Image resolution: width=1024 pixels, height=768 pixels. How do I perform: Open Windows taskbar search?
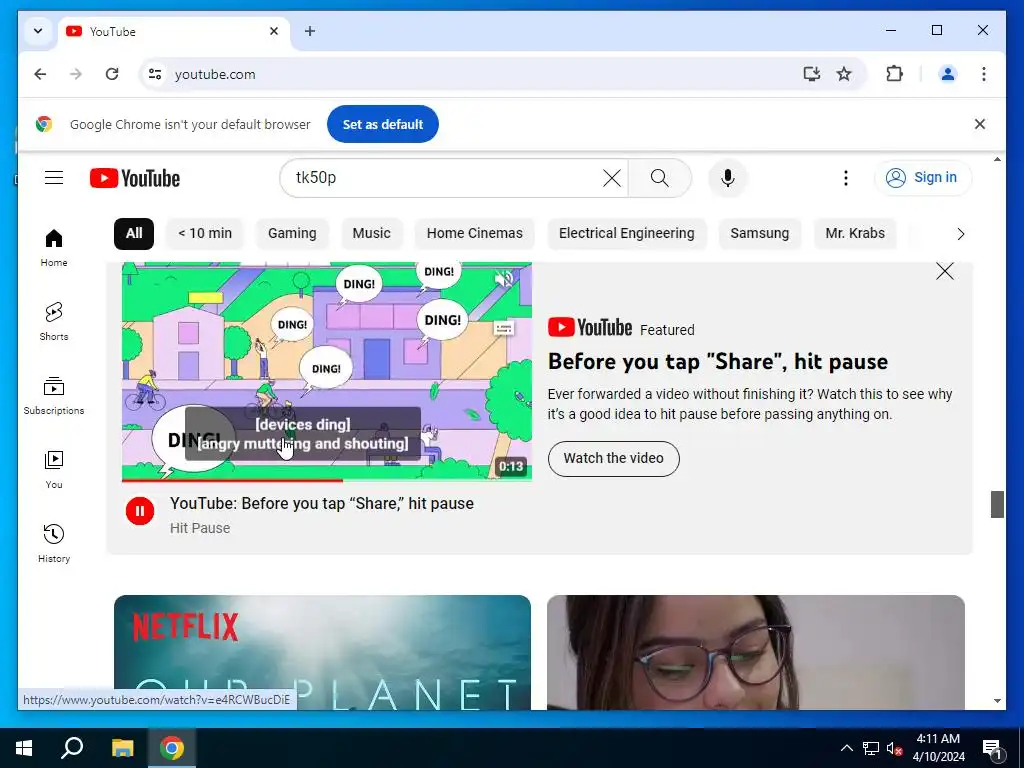tap(72, 748)
